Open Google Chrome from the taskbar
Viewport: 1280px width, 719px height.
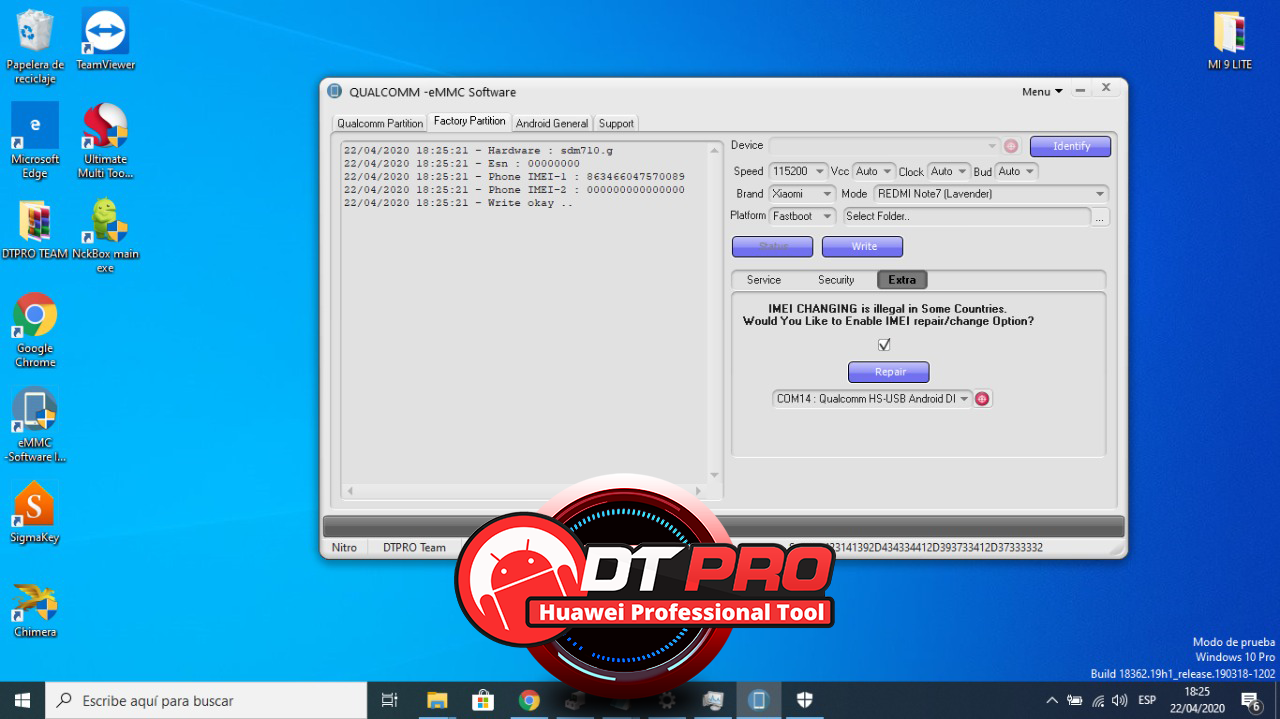529,700
